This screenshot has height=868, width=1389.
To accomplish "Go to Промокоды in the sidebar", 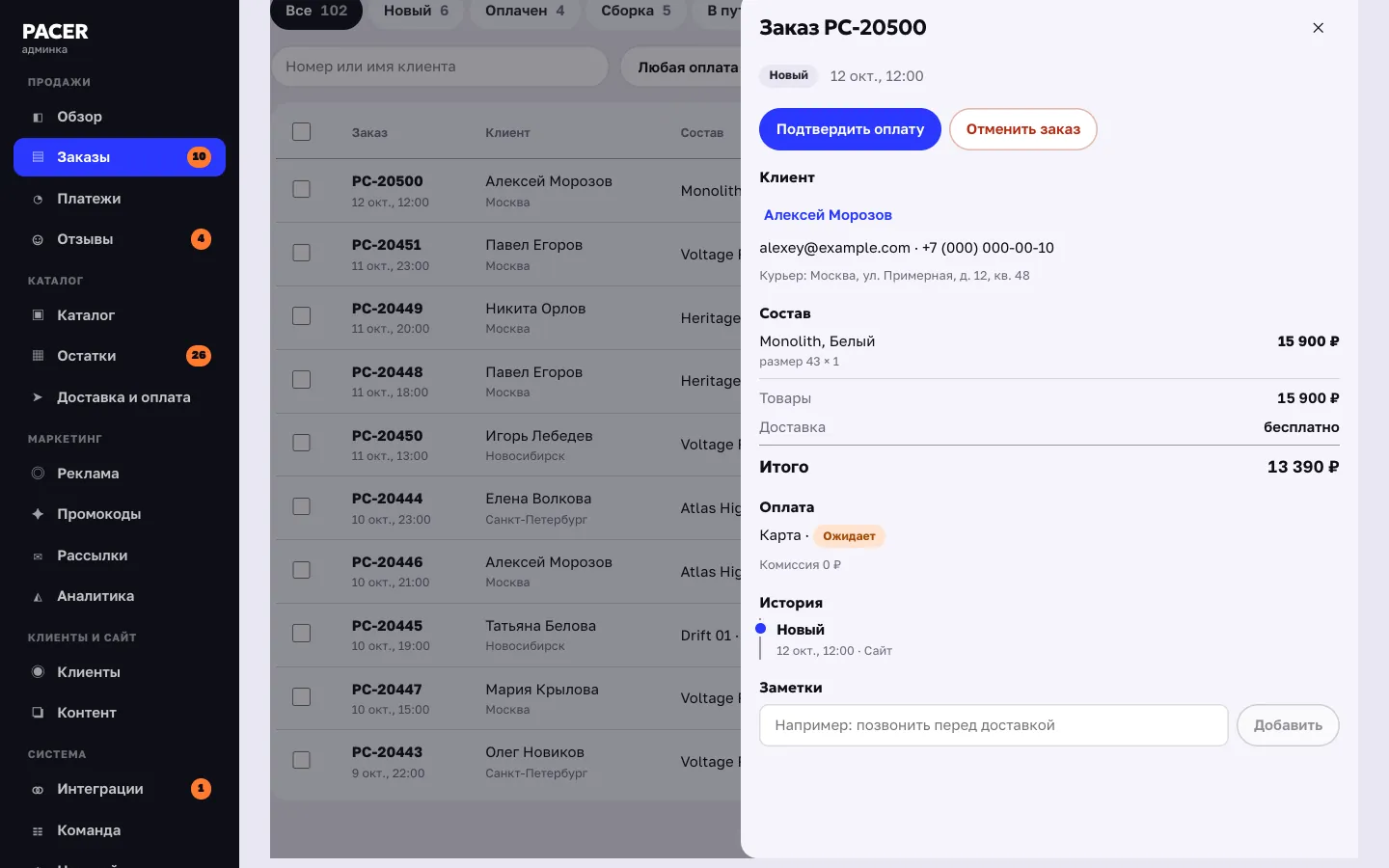I will coord(120,514).
